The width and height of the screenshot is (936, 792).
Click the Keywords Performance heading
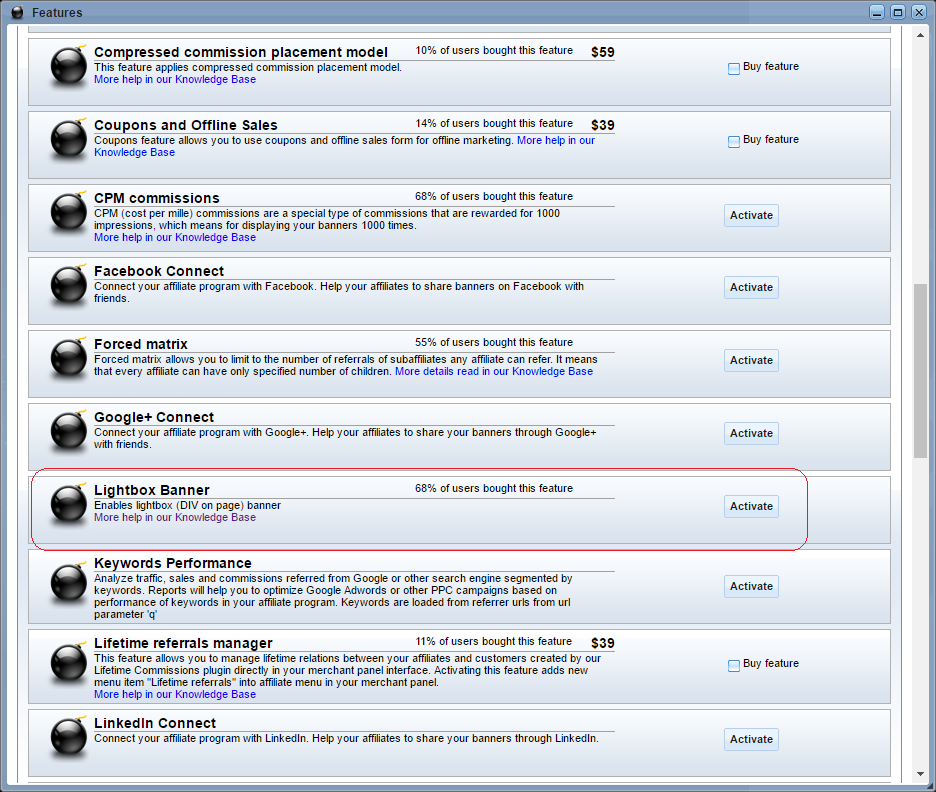click(x=173, y=563)
